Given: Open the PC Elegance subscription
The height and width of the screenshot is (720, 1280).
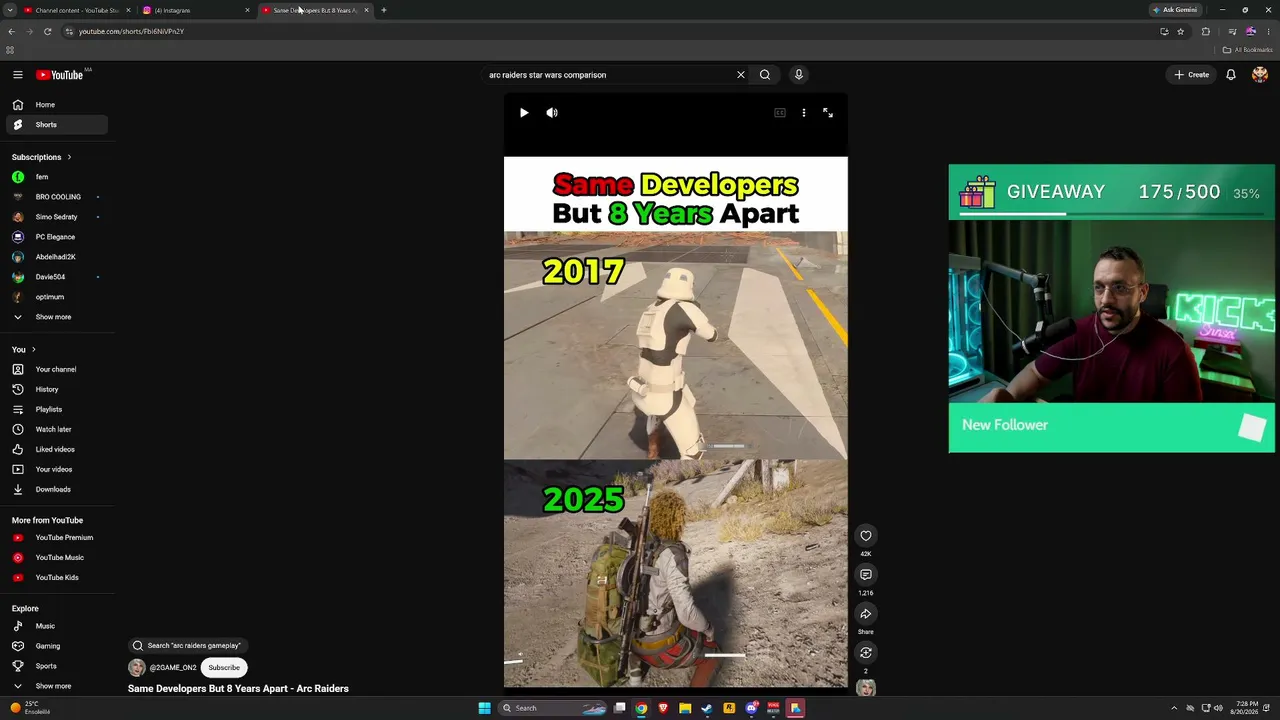Looking at the screenshot, I should (57, 237).
